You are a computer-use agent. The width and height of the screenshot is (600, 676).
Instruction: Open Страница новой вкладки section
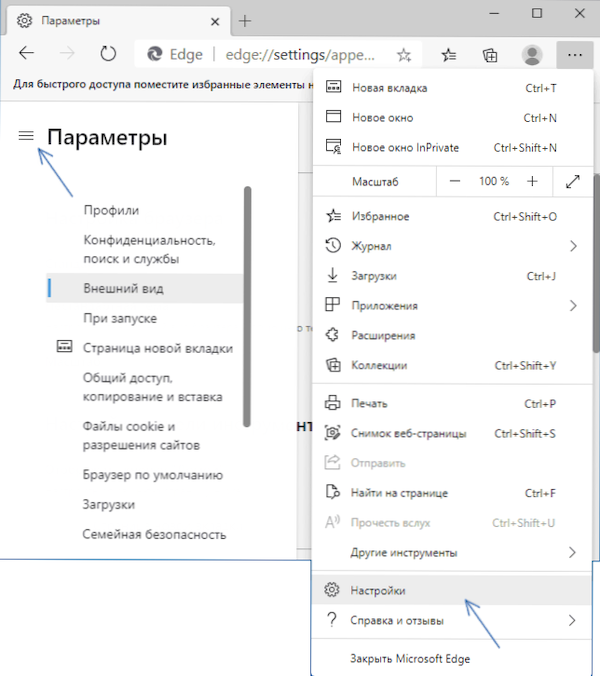coord(158,348)
